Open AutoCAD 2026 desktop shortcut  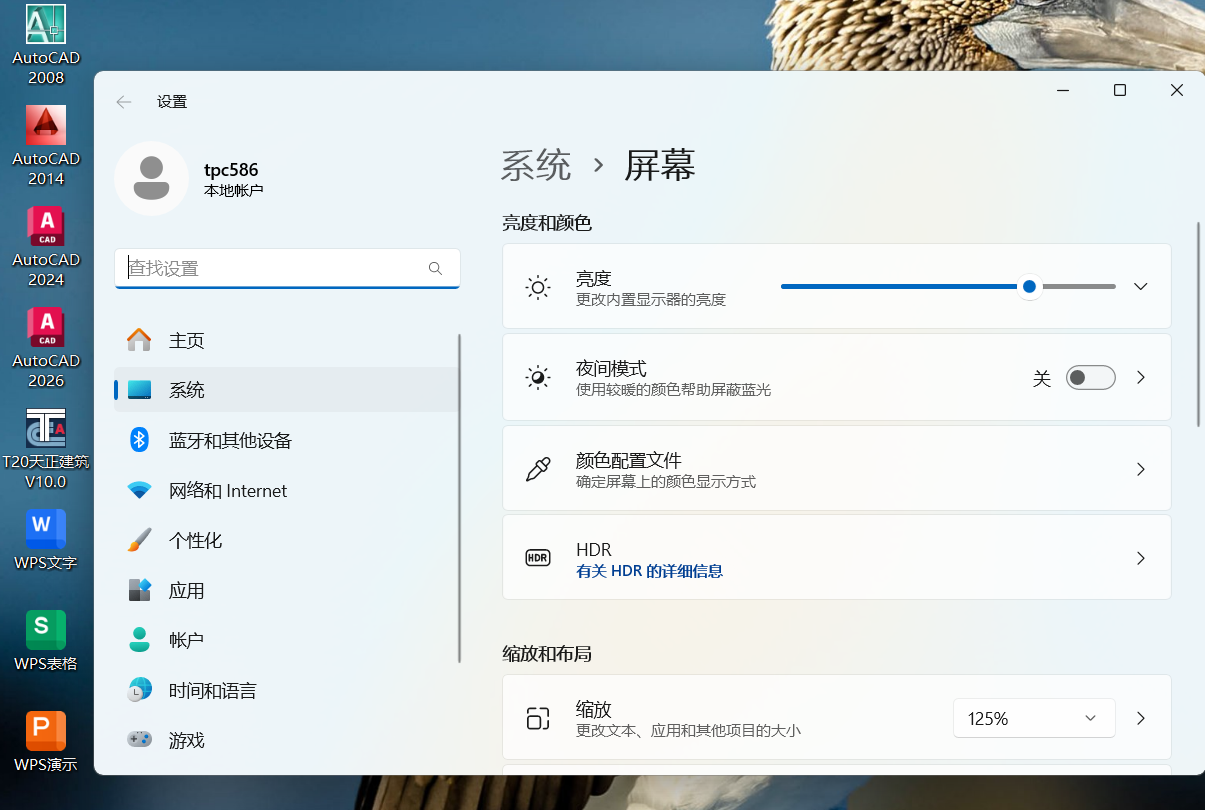coord(46,348)
